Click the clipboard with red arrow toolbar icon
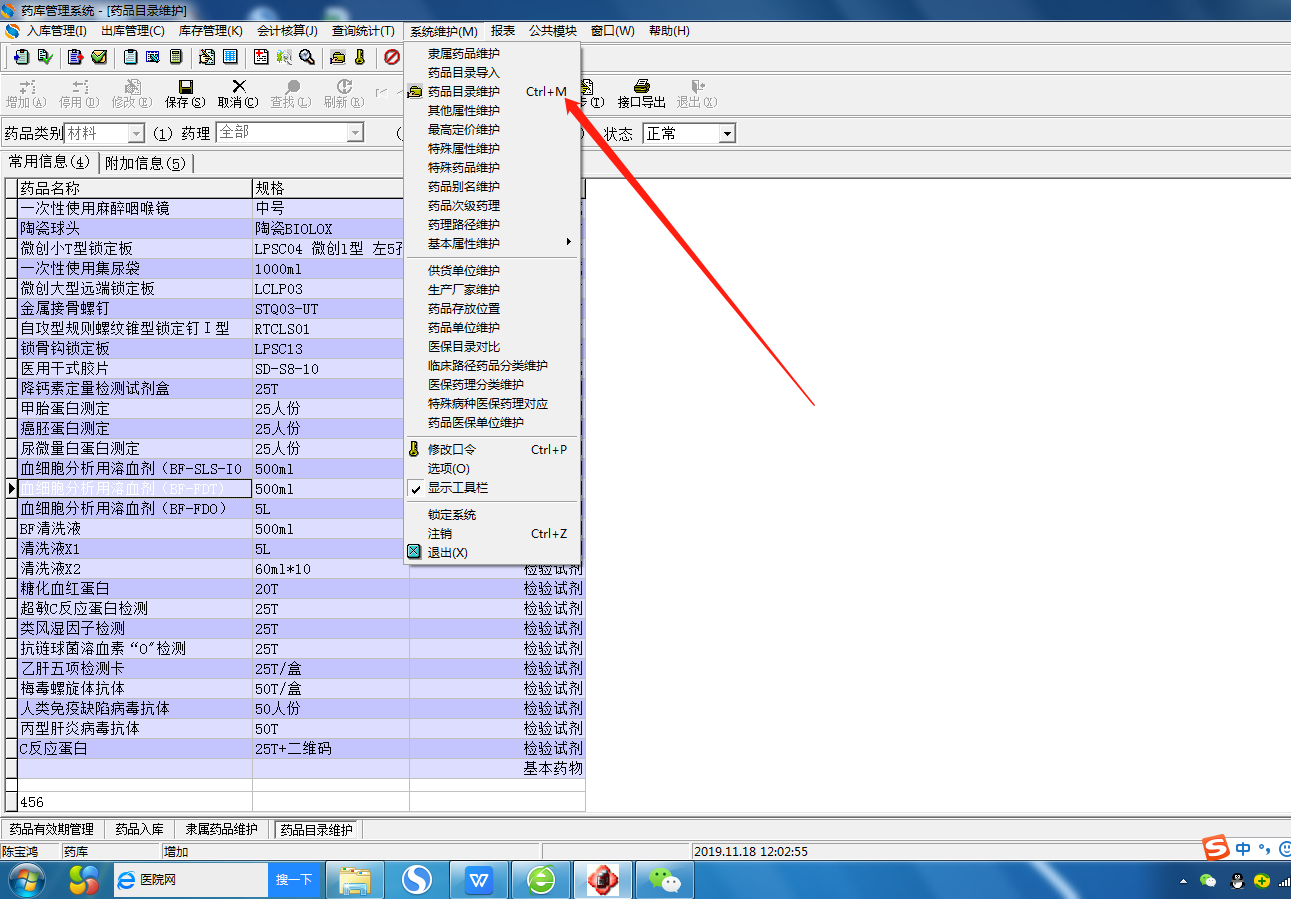1291x899 pixels. point(76,57)
